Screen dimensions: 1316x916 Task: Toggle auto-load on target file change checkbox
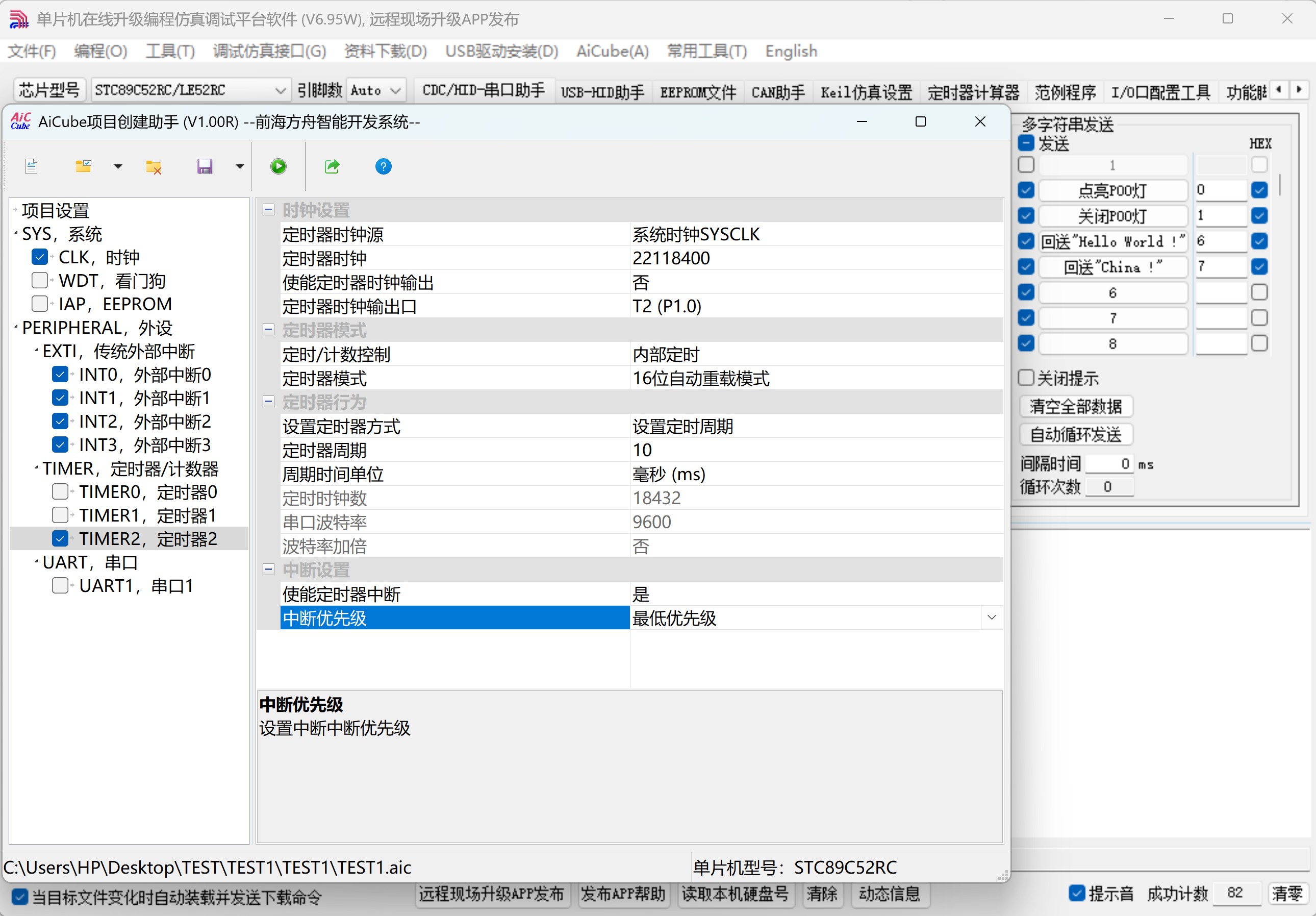pos(19,897)
